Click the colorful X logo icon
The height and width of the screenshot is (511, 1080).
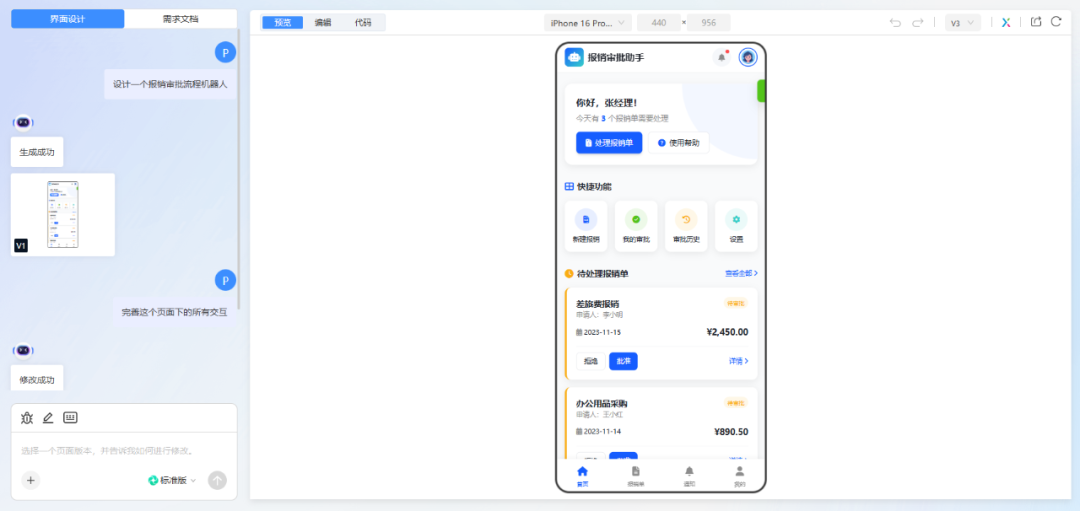click(1006, 23)
